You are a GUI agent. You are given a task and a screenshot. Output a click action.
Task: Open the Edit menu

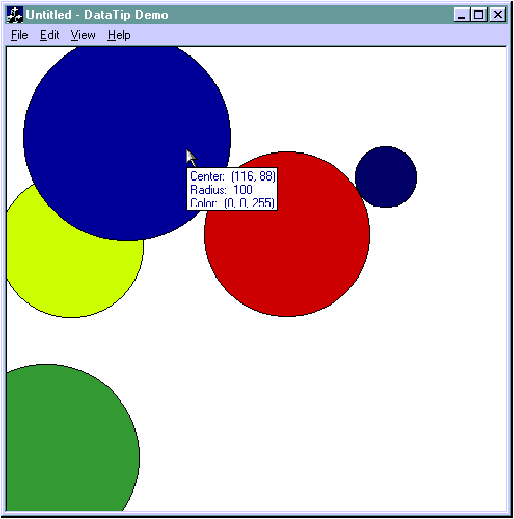point(49,35)
